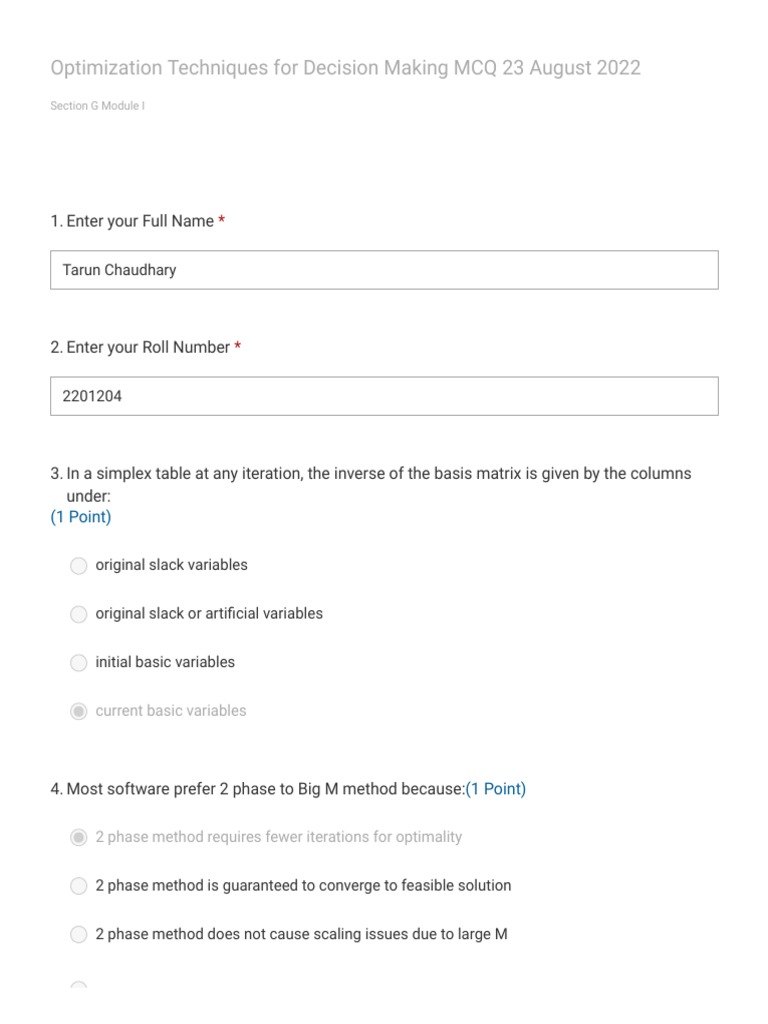Select '2 phase method requires fewer iterations' option
The height and width of the screenshot is (1024, 768).
[78, 837]
